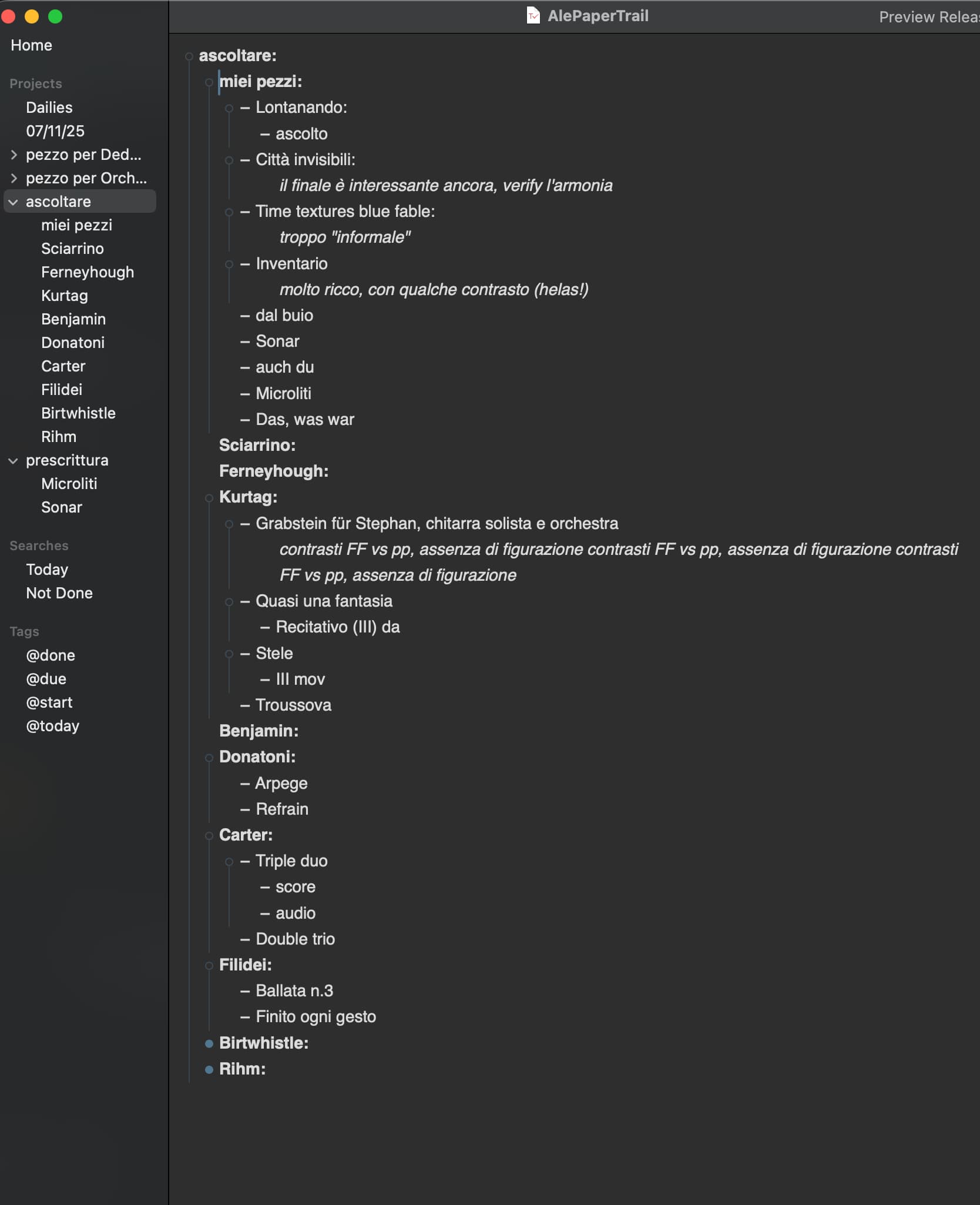Viewport: 980px width, 1205px height.
Task: Click the handle circle next to Filidei heading
Action: click(x=209, y=965)
